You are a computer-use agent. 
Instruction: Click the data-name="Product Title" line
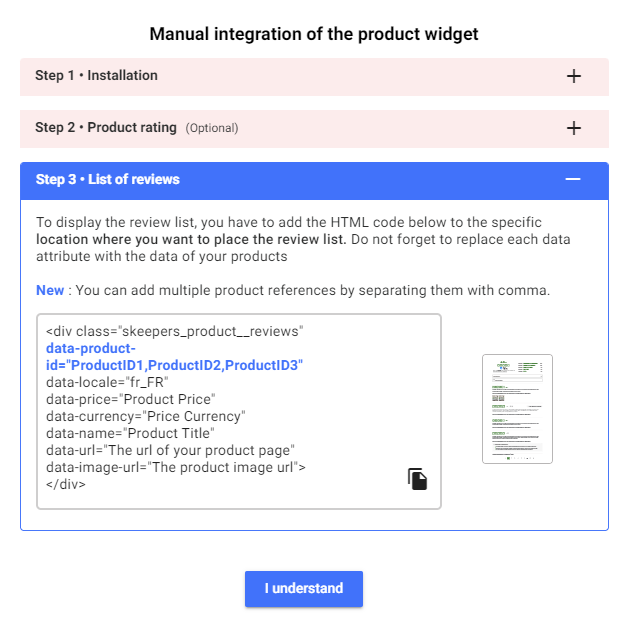click(x=130, y=433)
